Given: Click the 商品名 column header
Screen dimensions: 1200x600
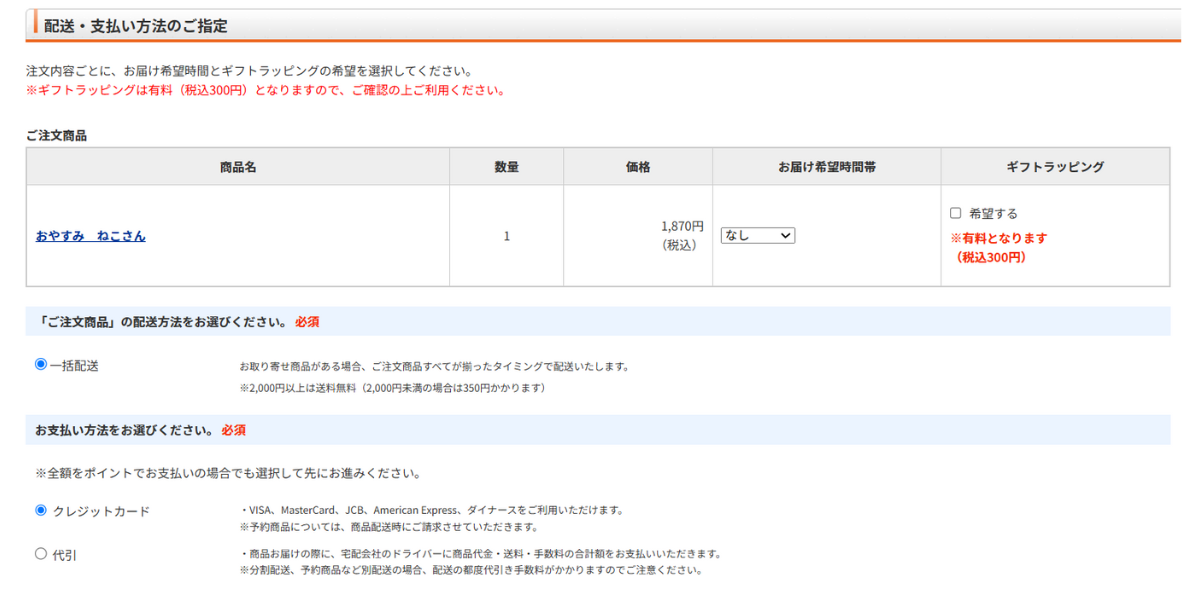Looking at the screenshot, I should [238, 167].
